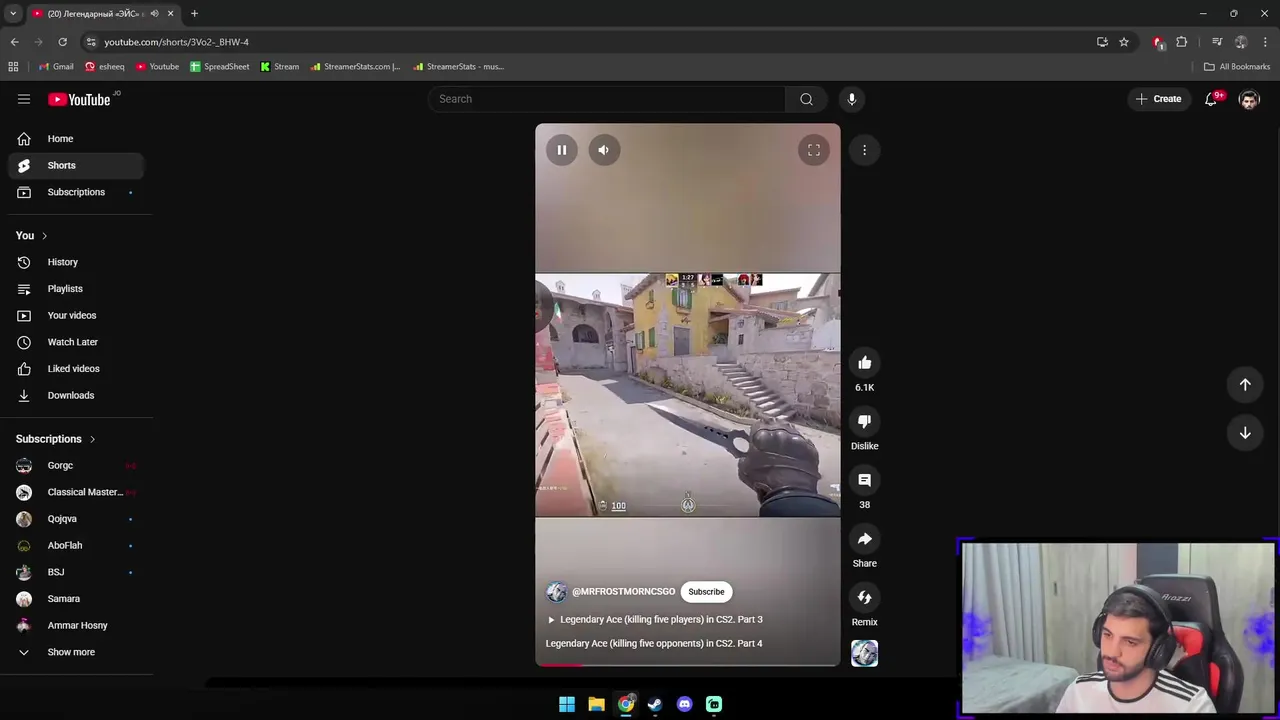Open the Chrome tab search dropdown
Viewport: 1280px width, 720px height.
pos(13,14)
